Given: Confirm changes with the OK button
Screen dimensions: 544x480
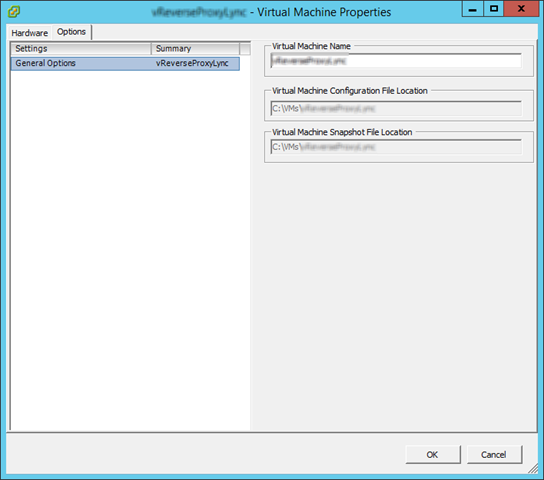Looking at the screenshot, I should tap(433, 454).
